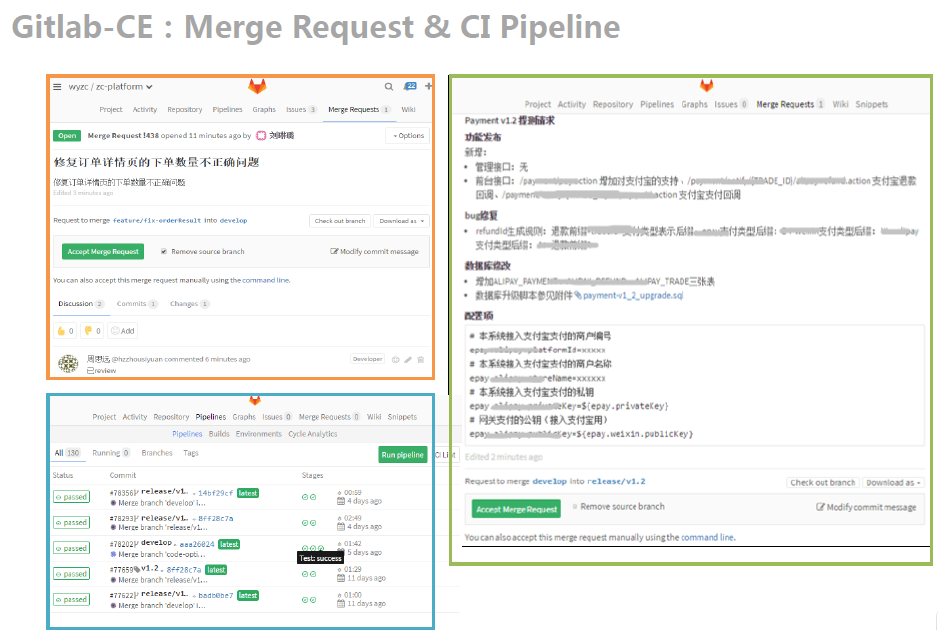Select the All 130 pipelines filter
Screen dimensions: 938x630
pyautogui.click(x=67, y=453)
